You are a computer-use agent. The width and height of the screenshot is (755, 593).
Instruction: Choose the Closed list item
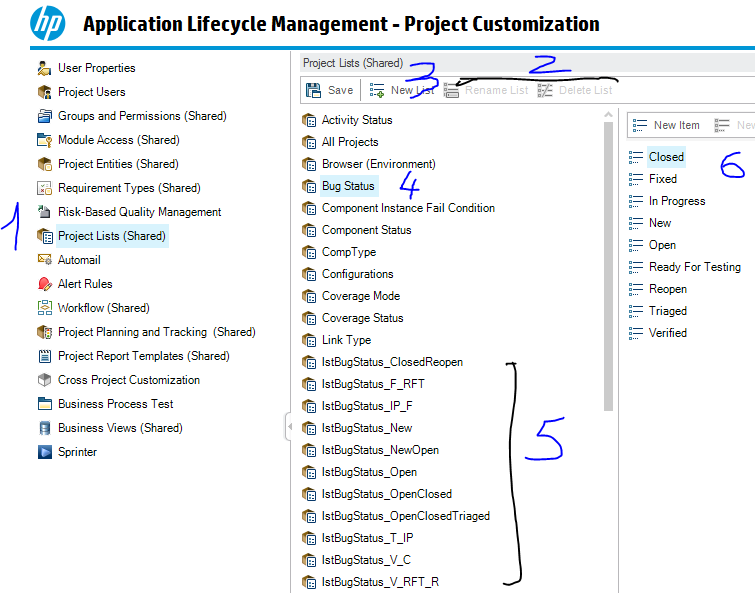[666, 157]
